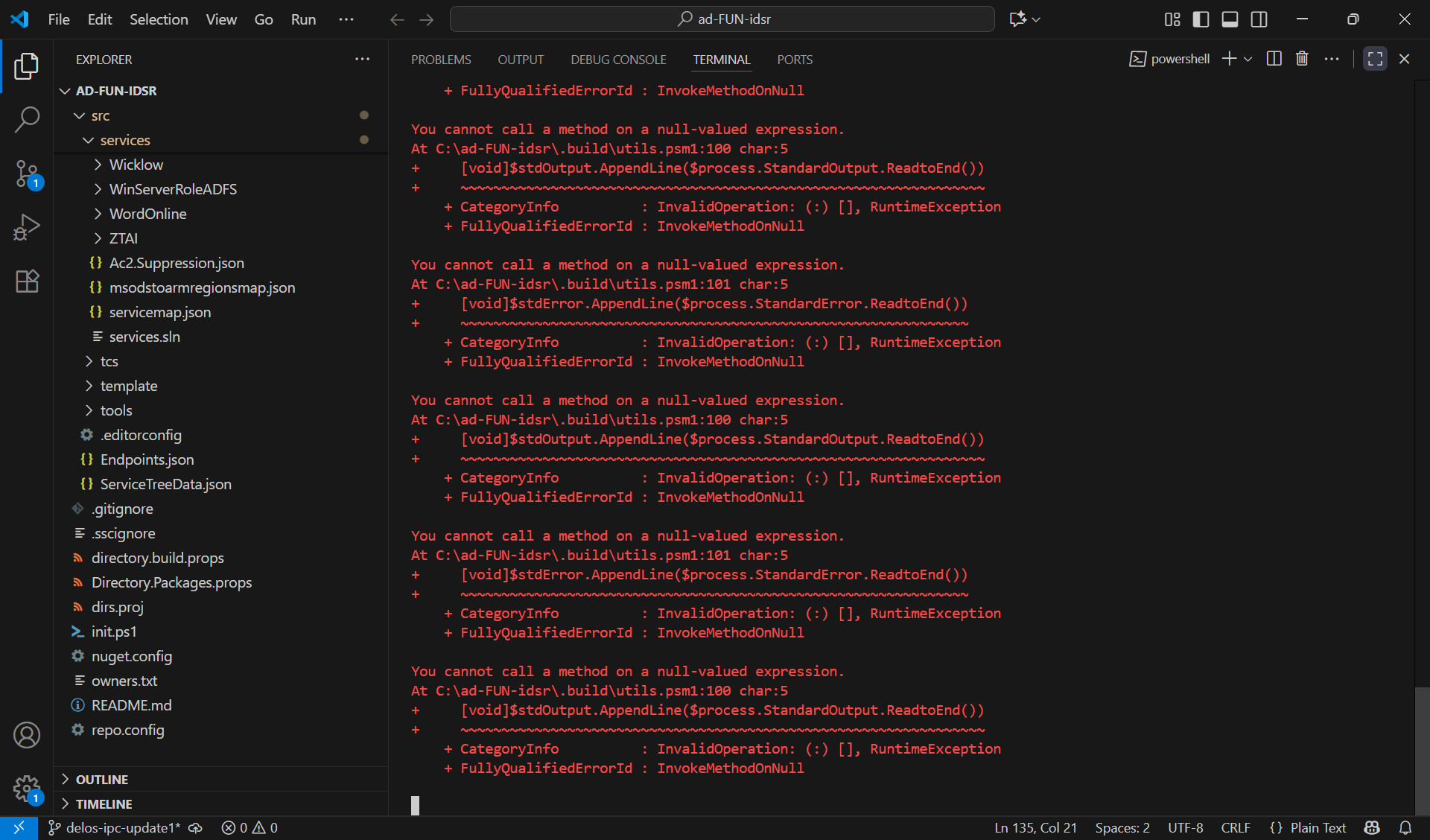The image size is (1430, 840).
Task: Click the notifications bell in status bar
Action: pos(1405,827)
